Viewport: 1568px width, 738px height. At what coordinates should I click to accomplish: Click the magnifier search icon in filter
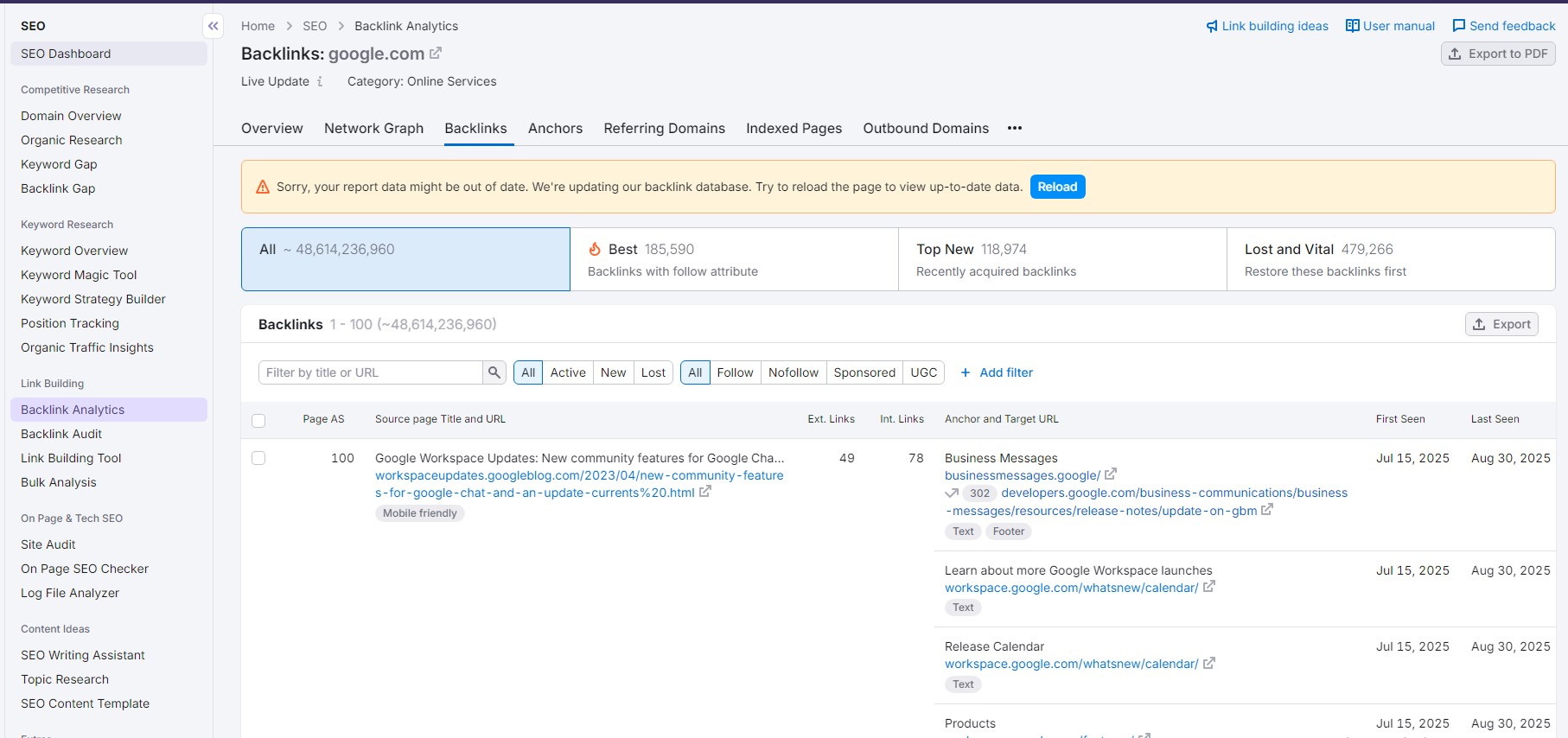[494, 372]
